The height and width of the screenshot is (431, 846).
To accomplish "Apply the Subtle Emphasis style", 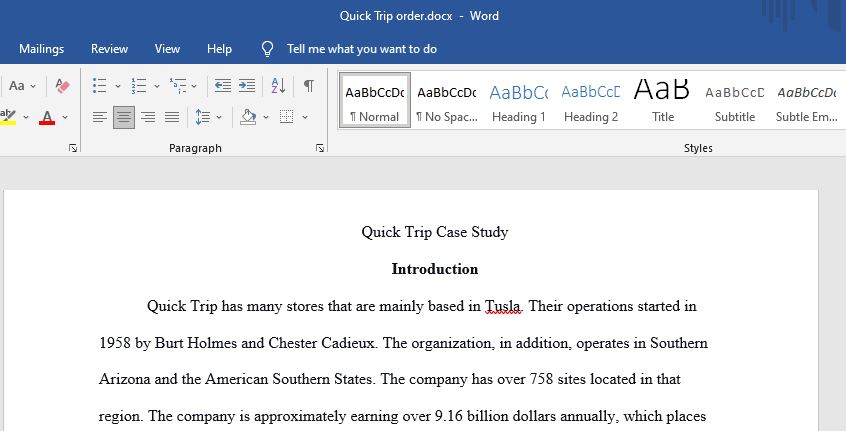I will [x=807, y=101].
